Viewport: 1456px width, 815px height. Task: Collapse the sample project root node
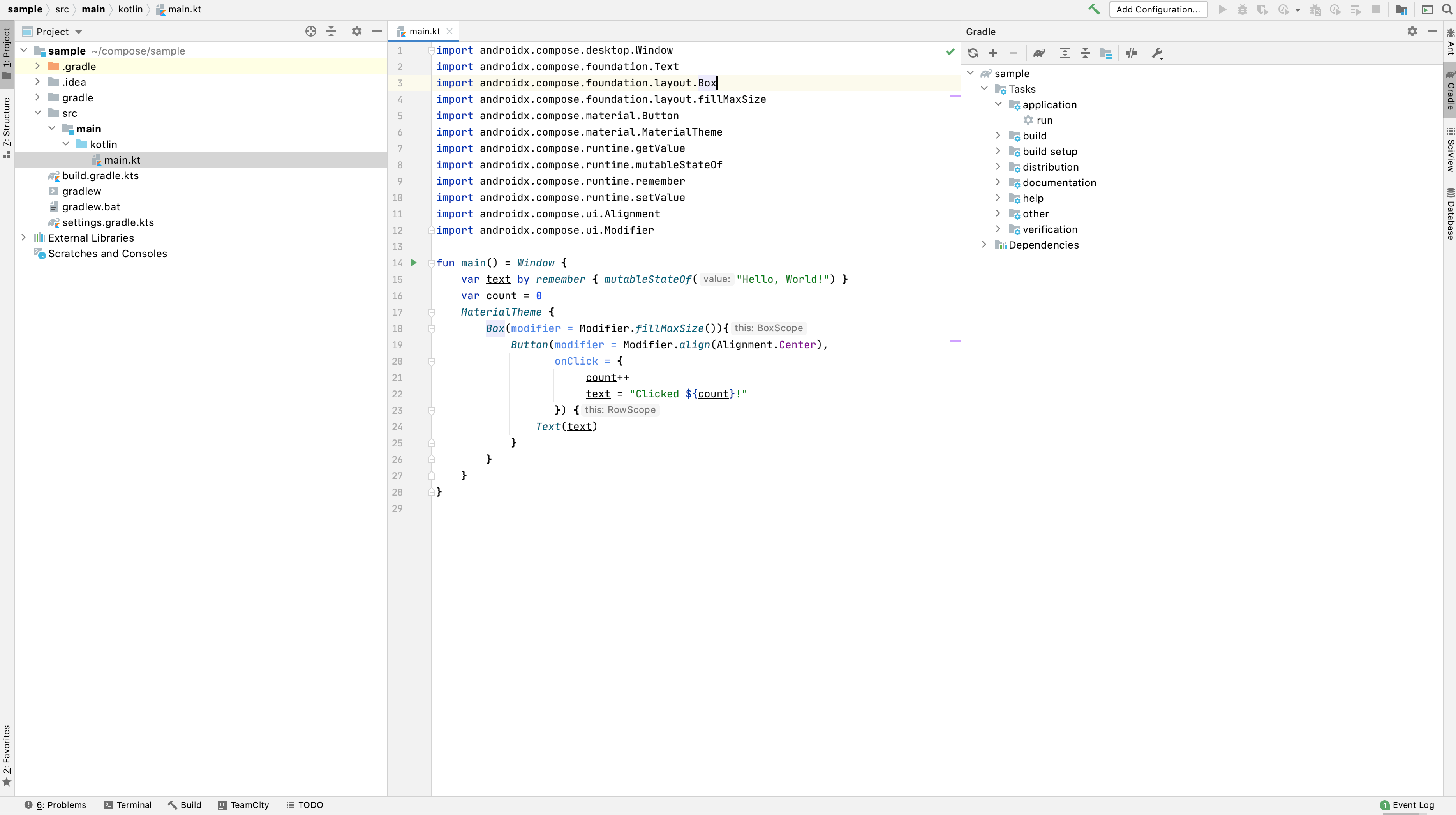[24, 51]
